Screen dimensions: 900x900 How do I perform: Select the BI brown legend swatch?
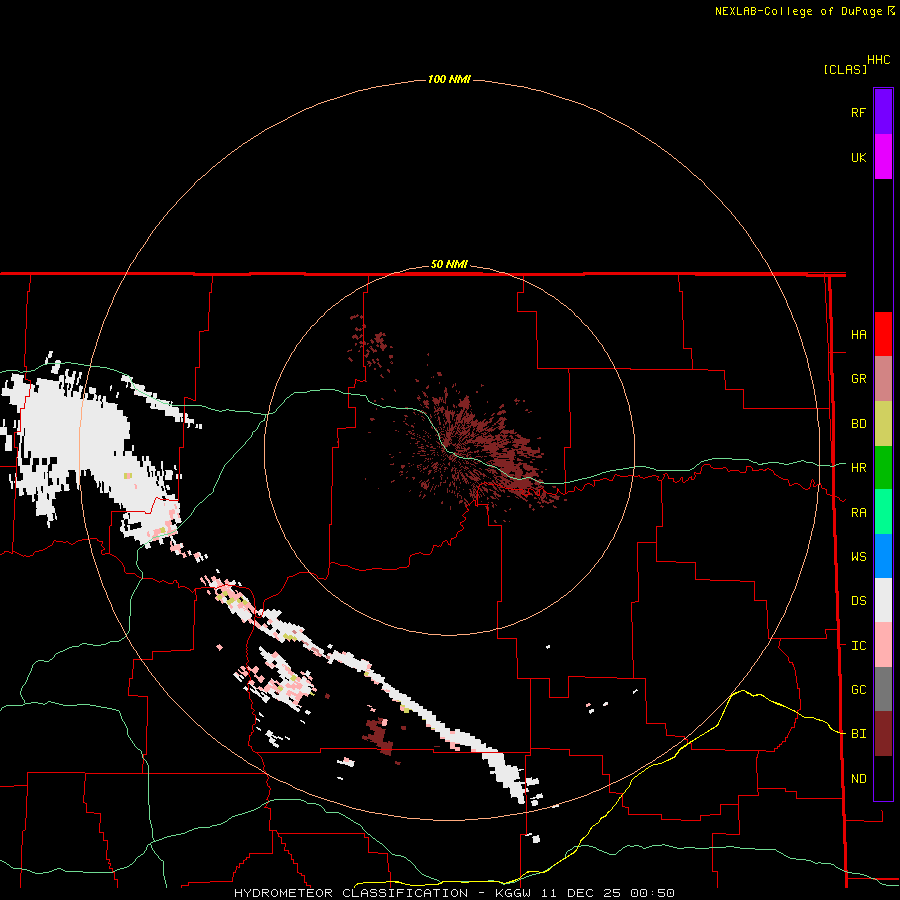click(883, 734)
